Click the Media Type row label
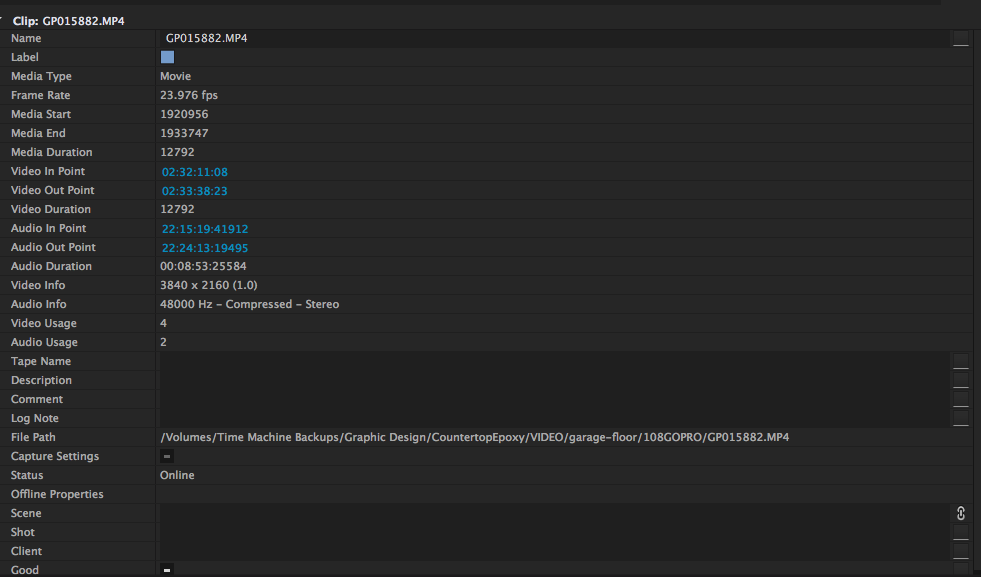This screenshot has height=577, width=981. click(41, 76)
